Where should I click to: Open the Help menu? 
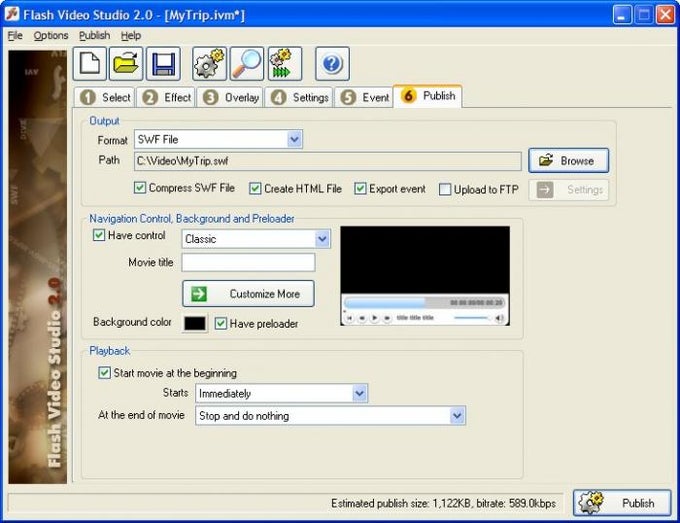click(131, 36)
